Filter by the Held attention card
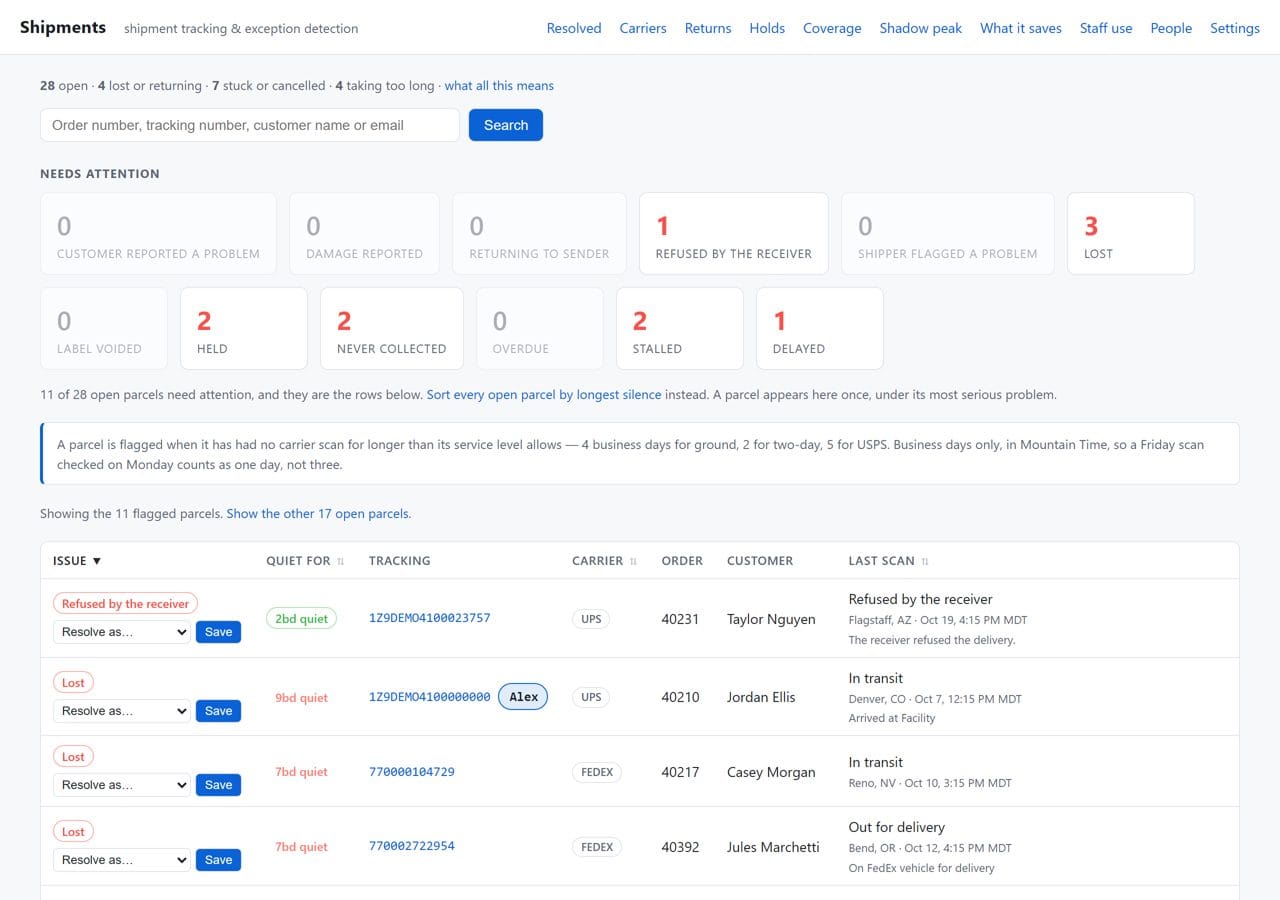Image resolution: width=1280 pixels, height=900 pixels. 244,328
